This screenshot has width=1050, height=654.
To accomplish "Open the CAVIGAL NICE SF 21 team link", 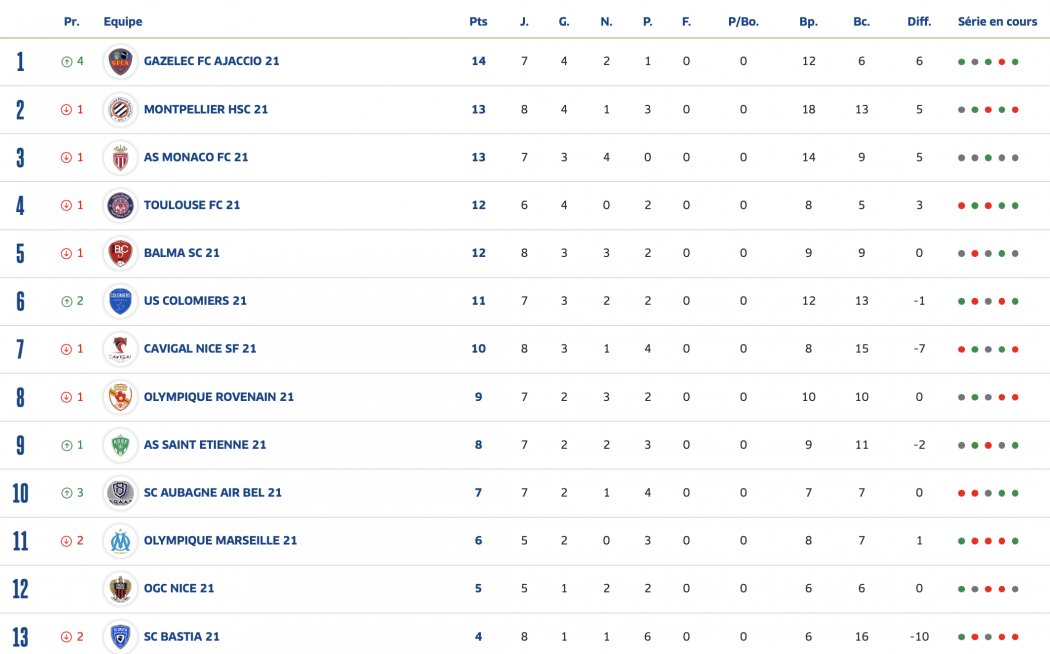I will (x=200, y=349).
